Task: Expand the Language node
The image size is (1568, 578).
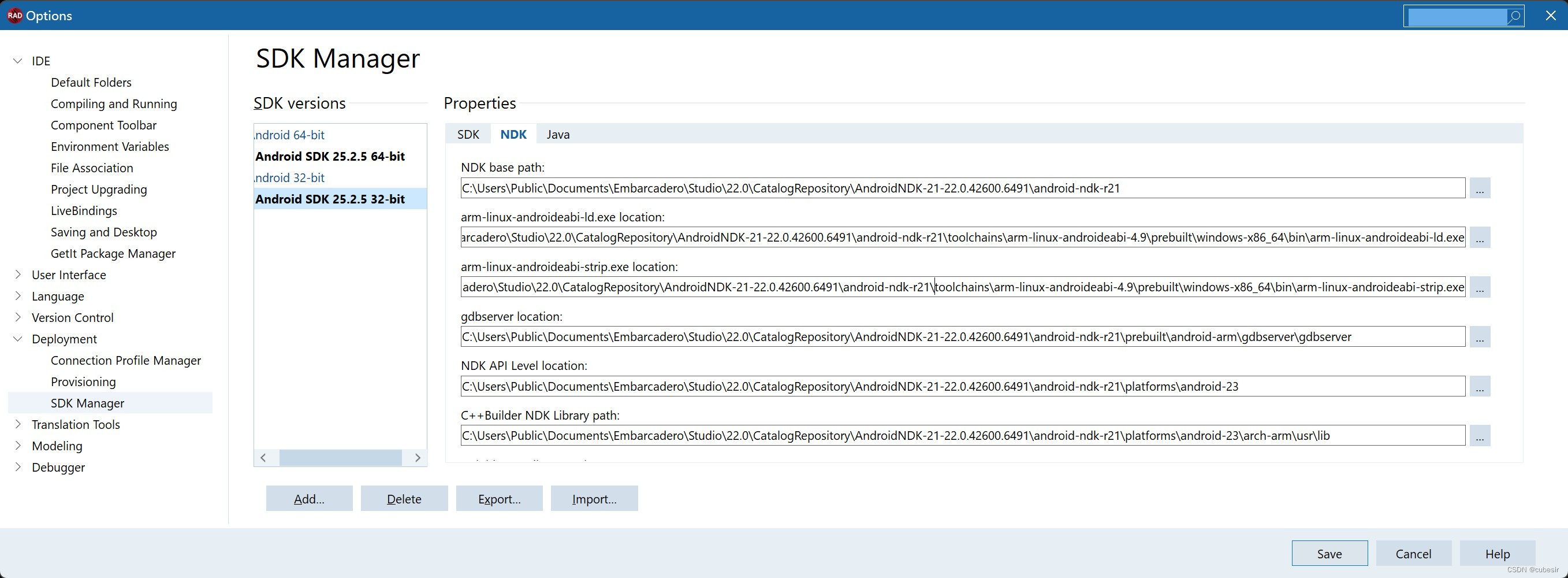Action: click(18, 296)
